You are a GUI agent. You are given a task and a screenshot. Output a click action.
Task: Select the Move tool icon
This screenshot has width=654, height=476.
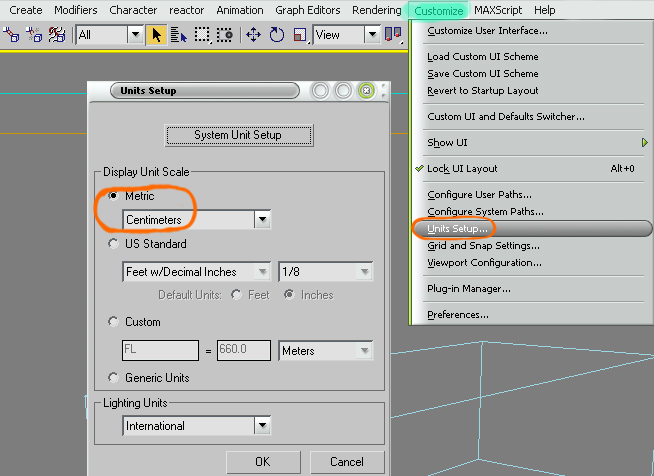[x=253, y=35]
